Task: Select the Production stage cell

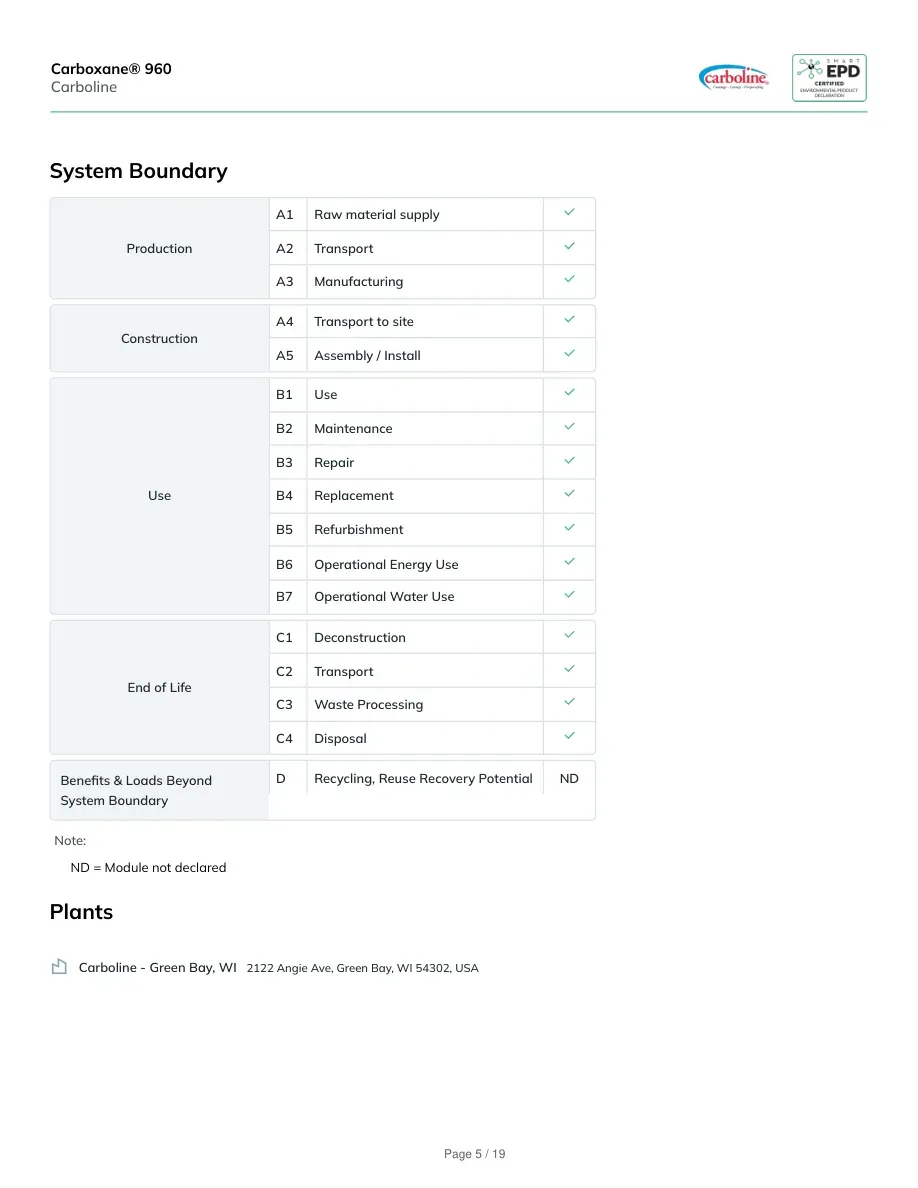Action: pos(159,249)
